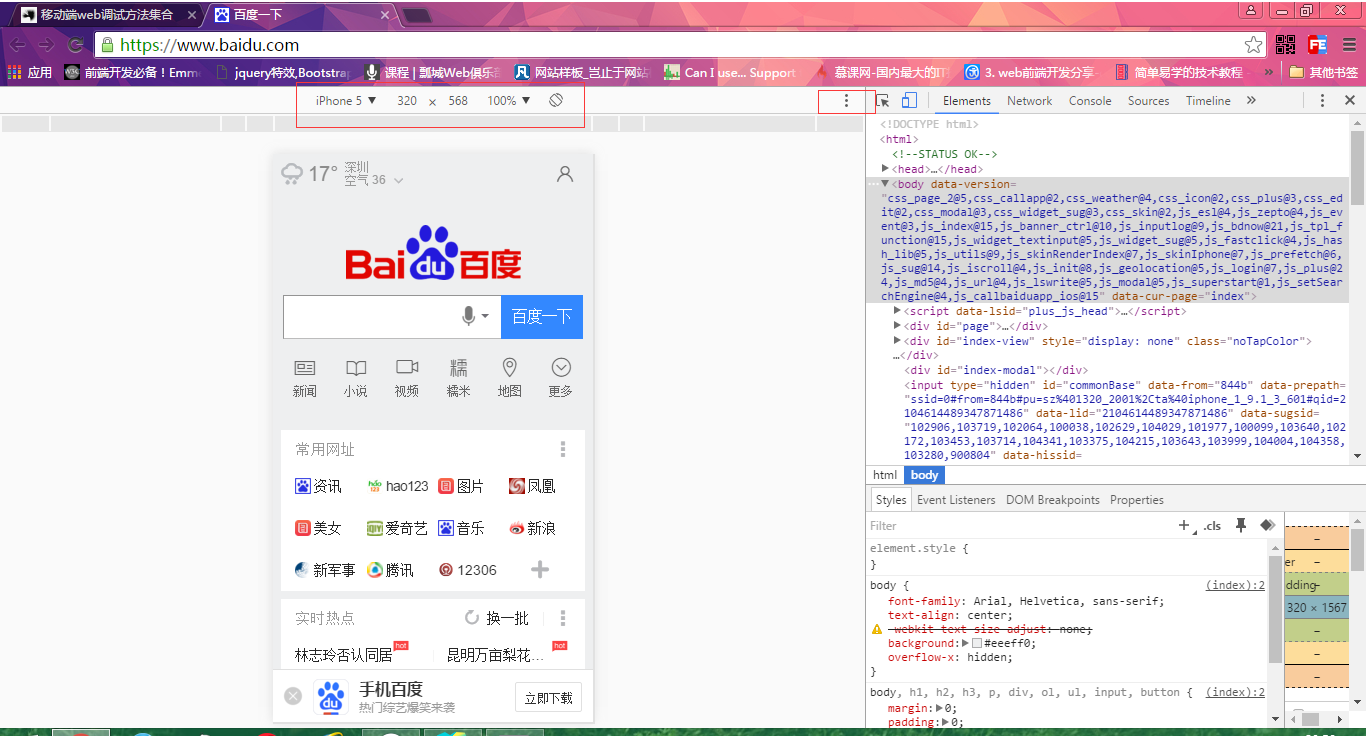
Task: Toggle the device toolbar icon in DevTools
Action: 909,101
